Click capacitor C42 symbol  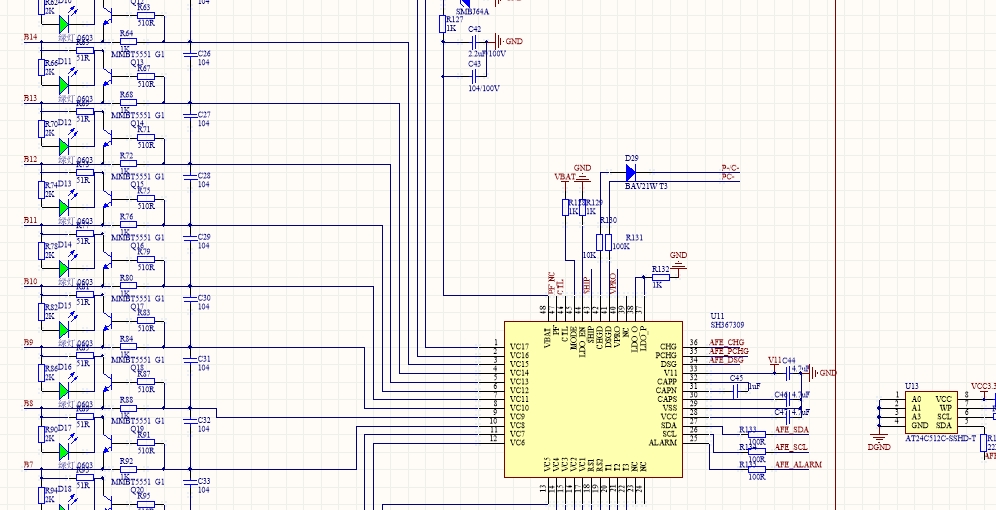[474, 41]
